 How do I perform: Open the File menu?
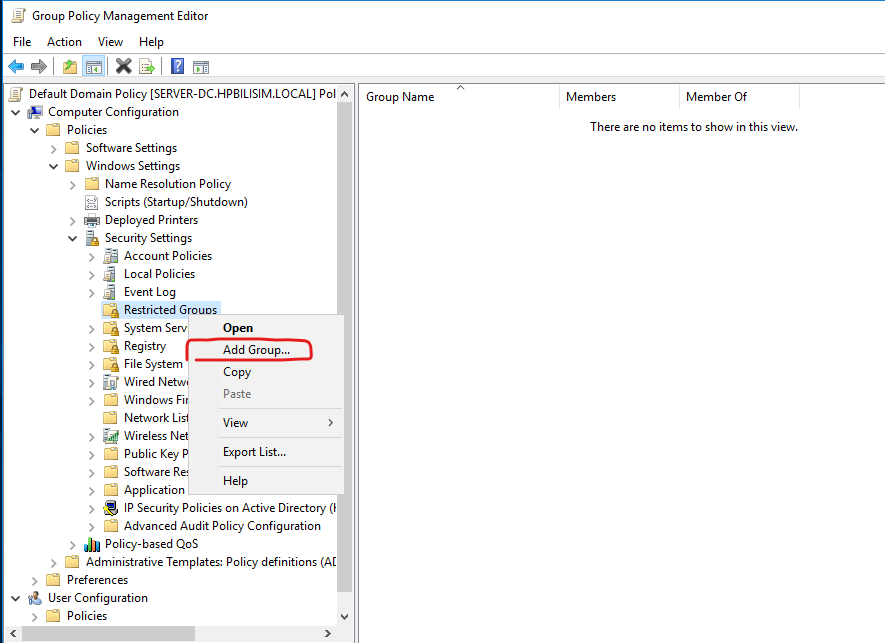click(x=22, y=42)
